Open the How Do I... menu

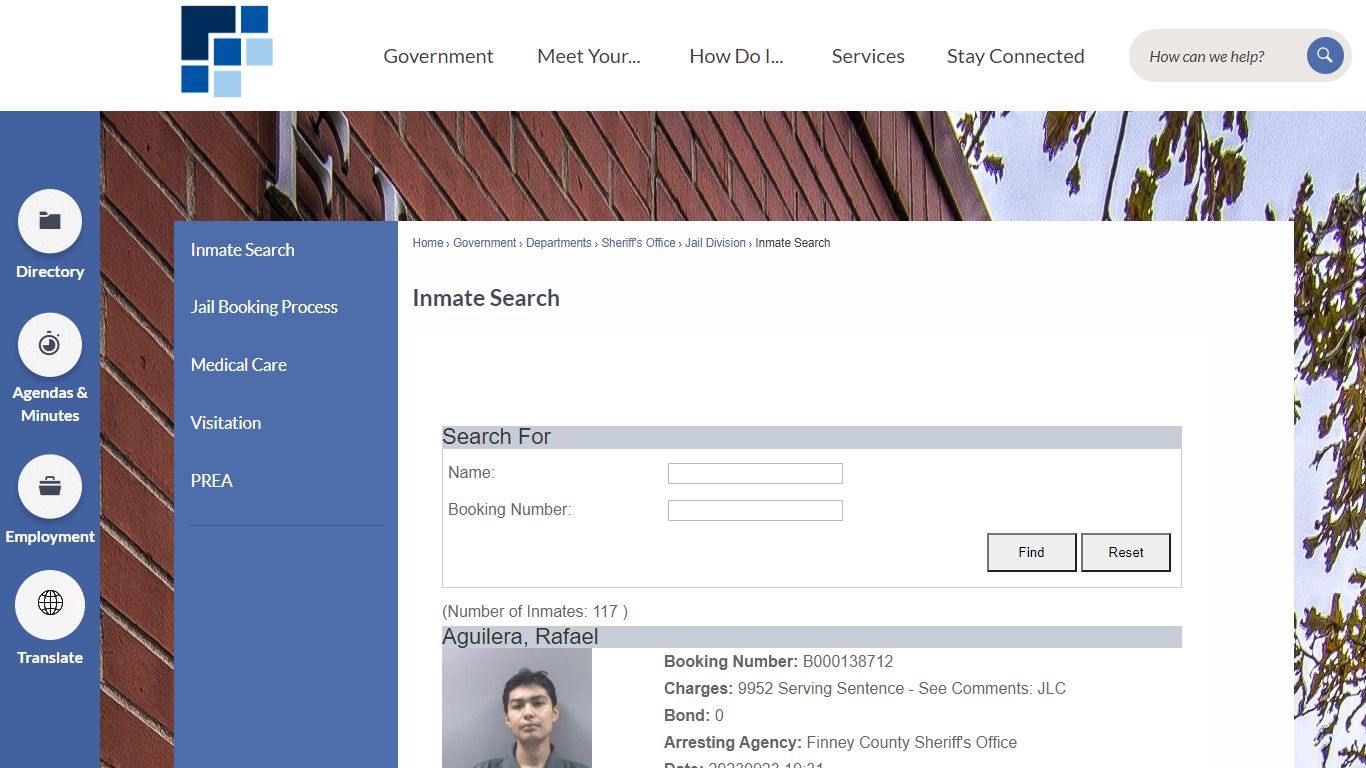[x=736, y=56]
